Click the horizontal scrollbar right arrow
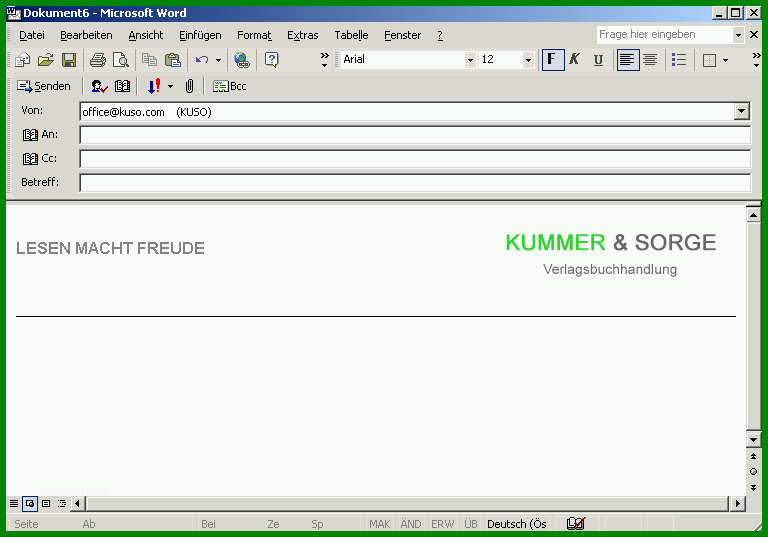The image size is (768, 537). (x=738, y=503)
